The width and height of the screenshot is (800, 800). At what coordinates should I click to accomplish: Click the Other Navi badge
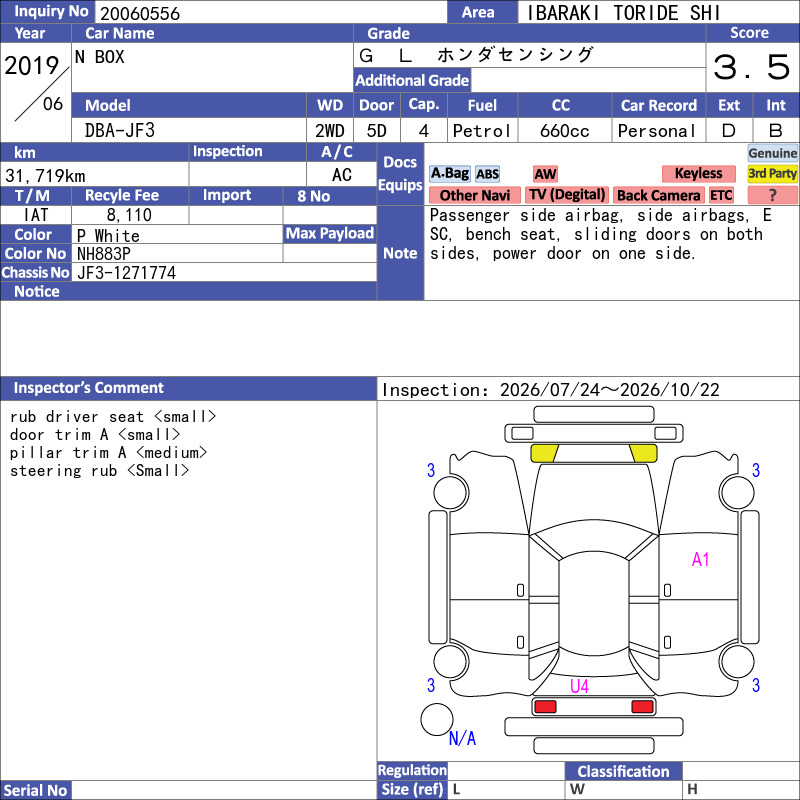[x=474, y=195]
